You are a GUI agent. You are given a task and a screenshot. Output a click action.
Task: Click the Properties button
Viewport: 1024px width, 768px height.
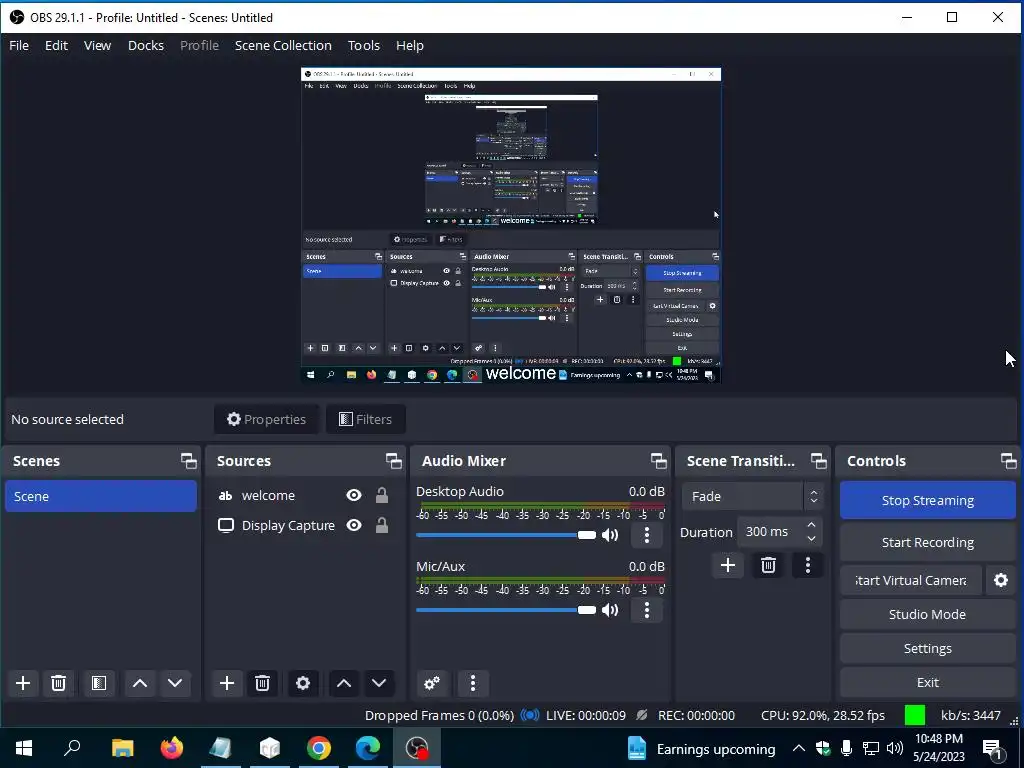pyautogui.click(x=266, y=419)
